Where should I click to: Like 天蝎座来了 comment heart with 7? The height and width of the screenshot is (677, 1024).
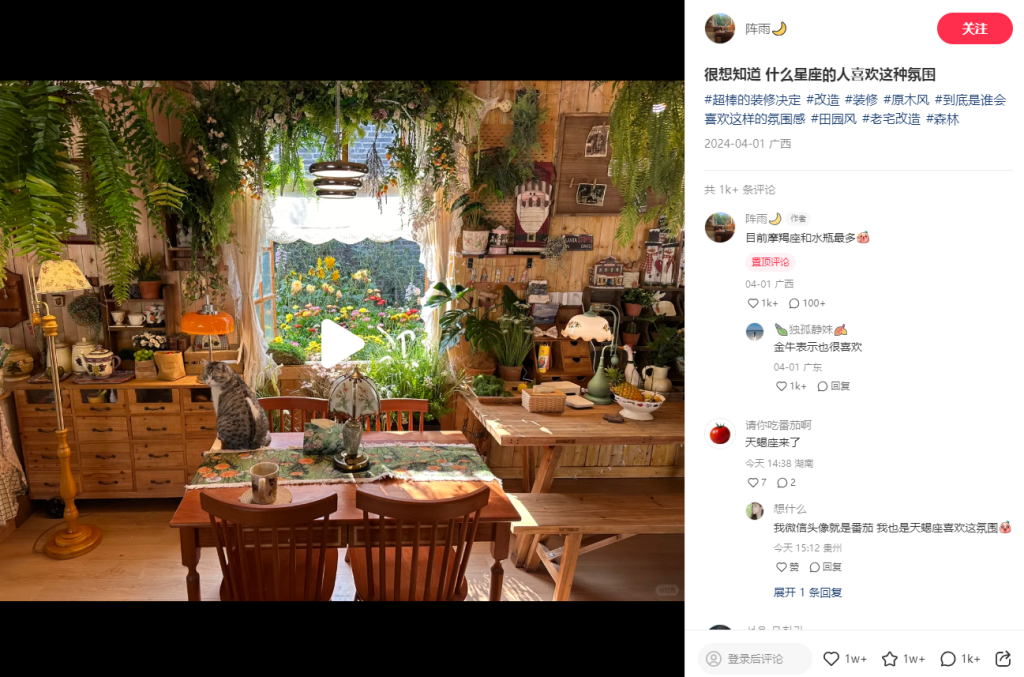pos(756,482)
